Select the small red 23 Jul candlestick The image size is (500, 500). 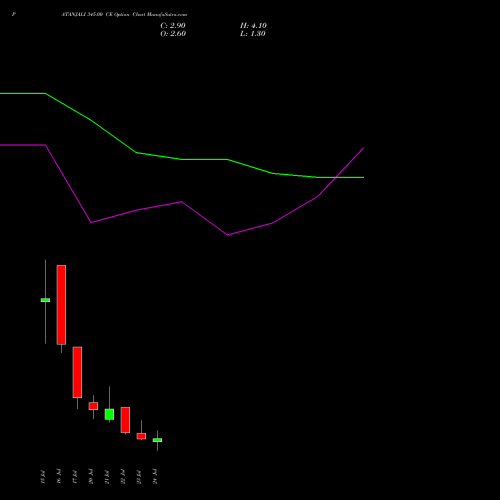coord(141,436)
